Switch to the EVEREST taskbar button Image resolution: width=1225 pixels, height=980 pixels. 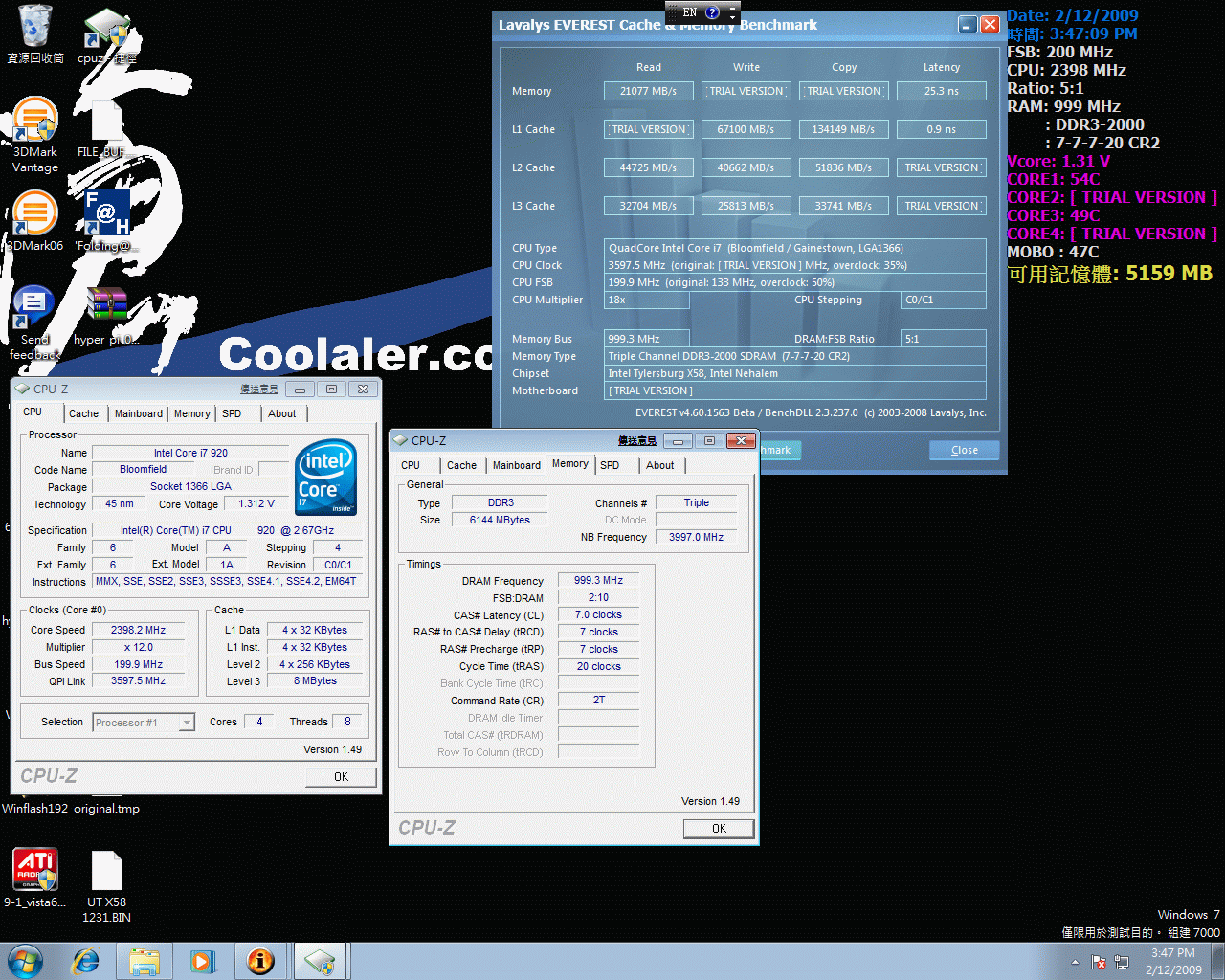[x=260, y=961]
